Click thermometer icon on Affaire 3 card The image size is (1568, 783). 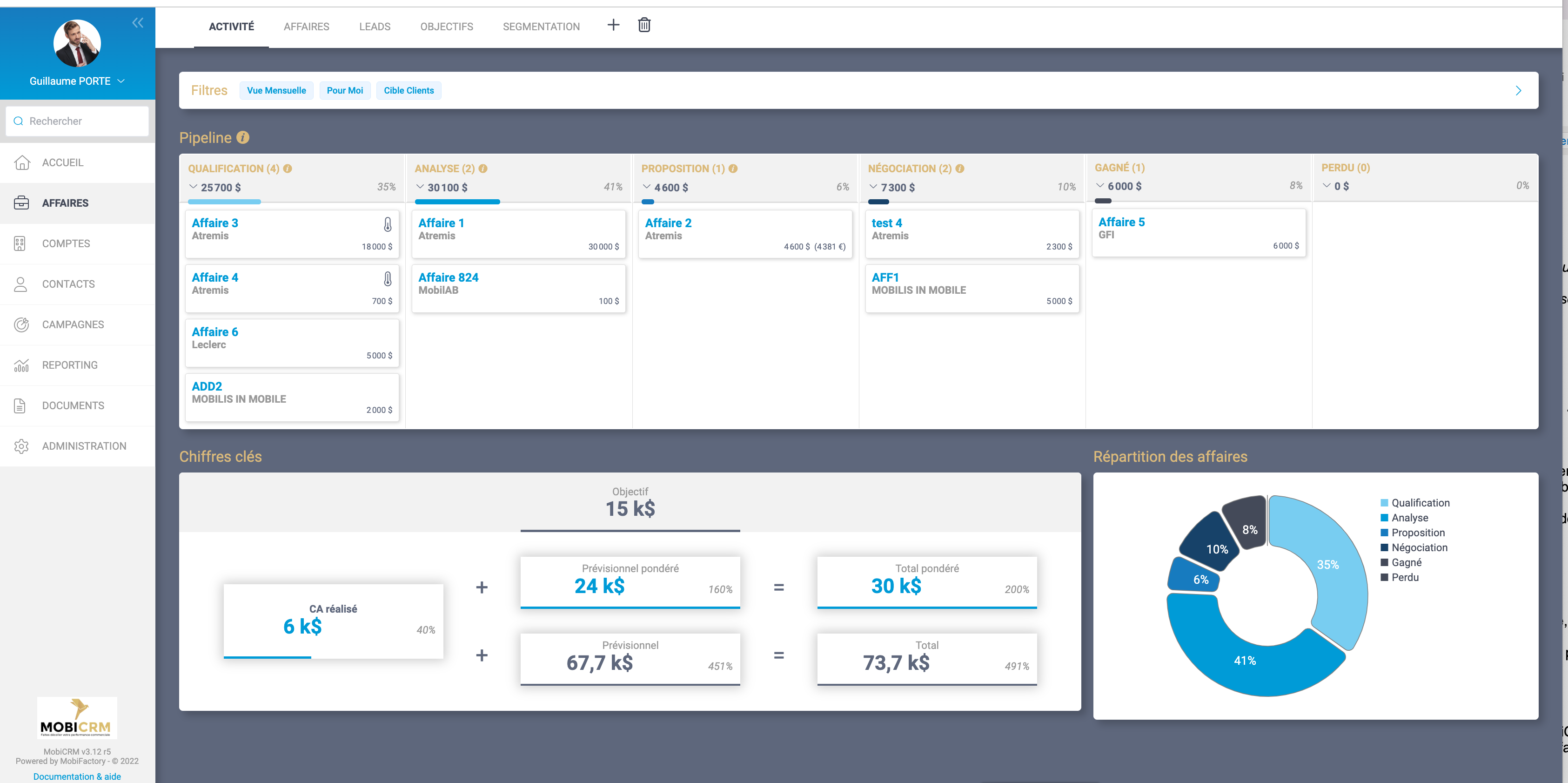pos(387,225)
